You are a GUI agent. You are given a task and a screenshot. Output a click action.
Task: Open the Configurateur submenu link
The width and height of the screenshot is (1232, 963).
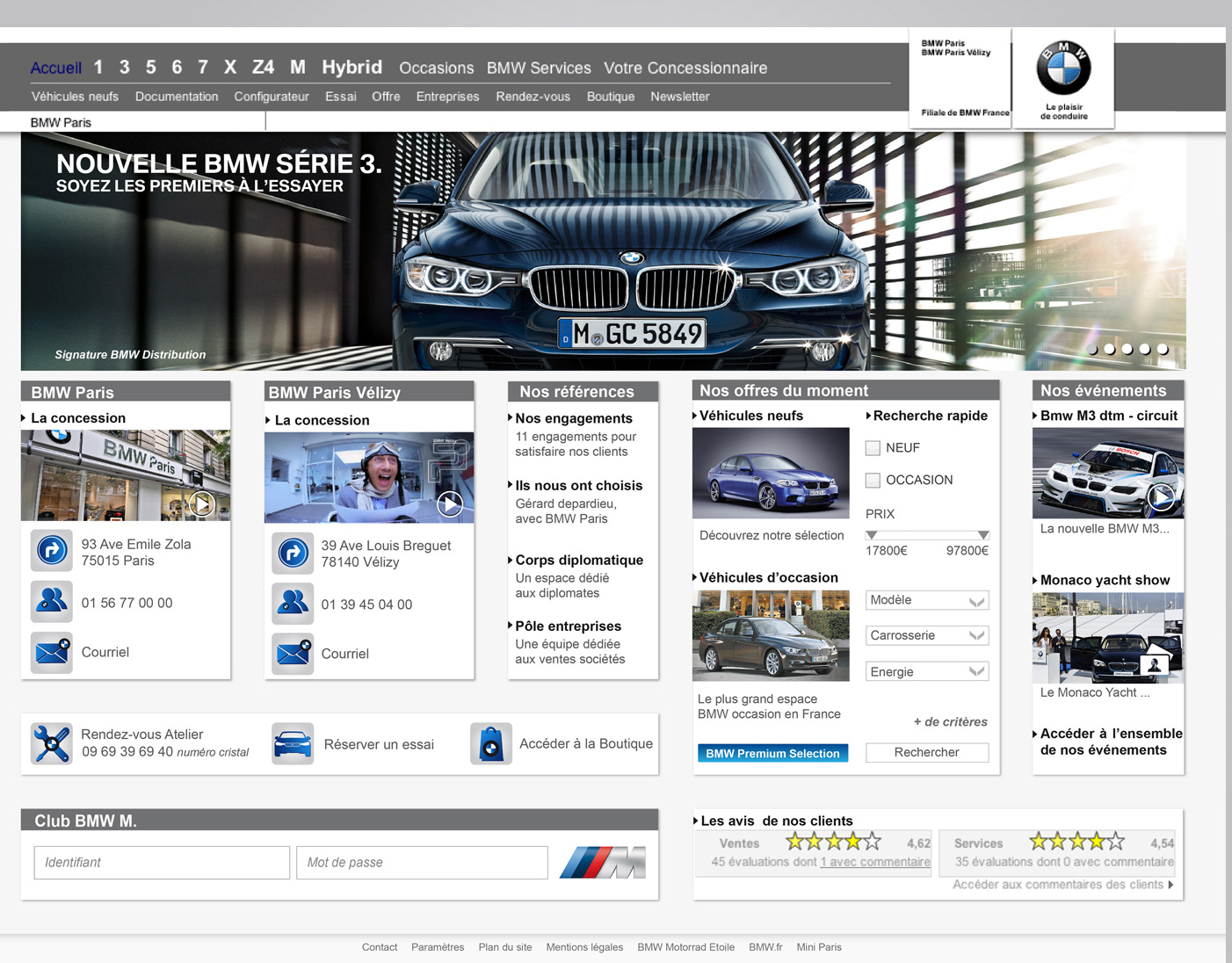point(272,97)
